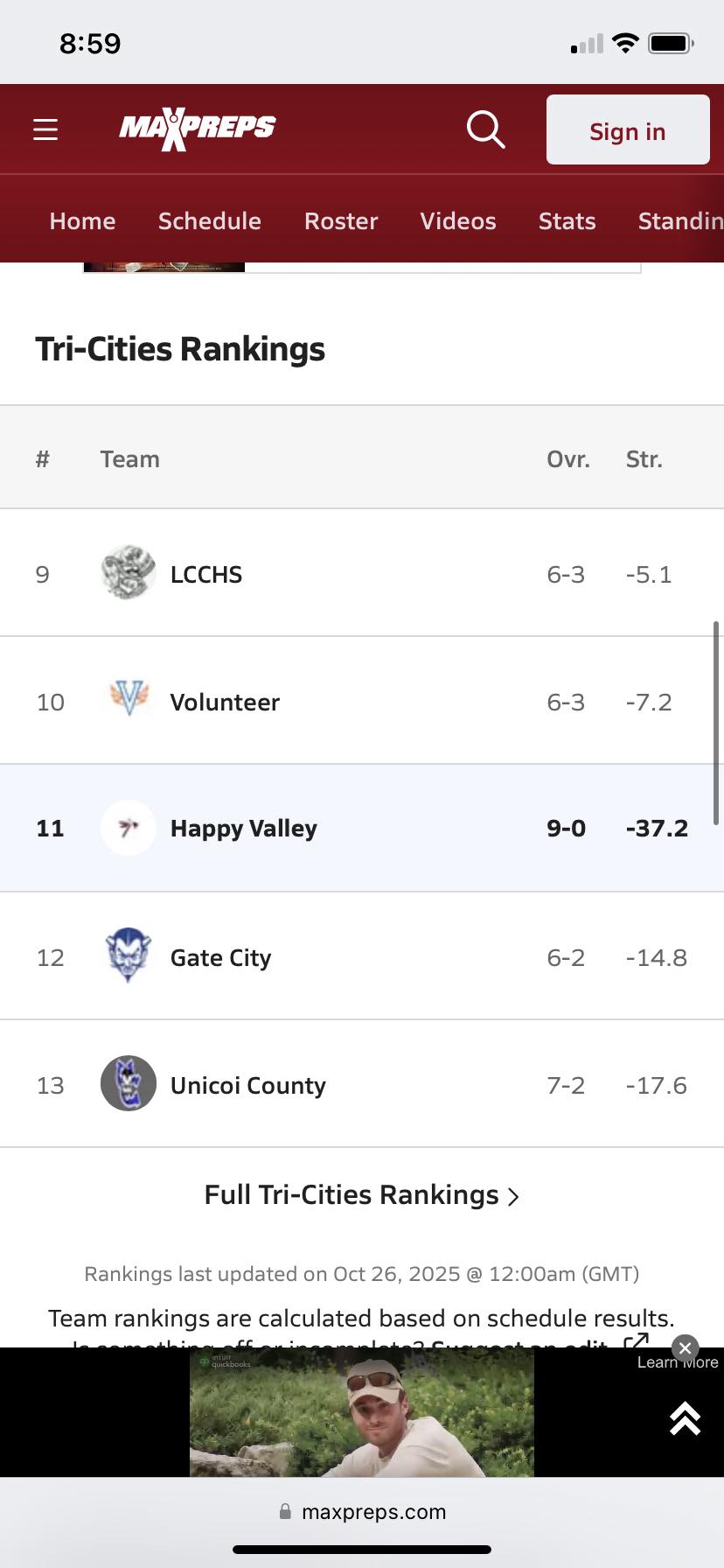The image size is (724, 1568).
Task: Tap the maxpreps.com address bar
Action: click(362, 1511)
